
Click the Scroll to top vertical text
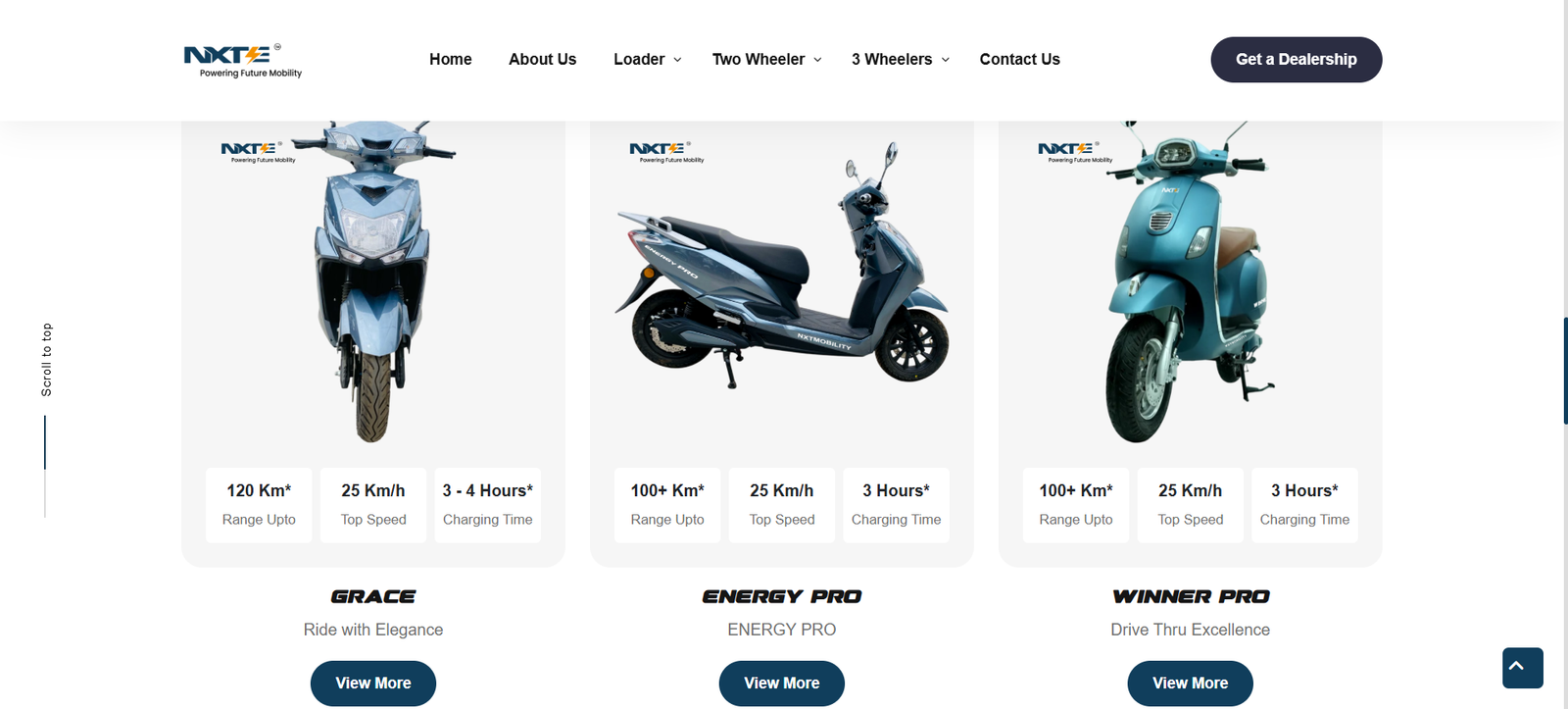click(x=46, y=360)
